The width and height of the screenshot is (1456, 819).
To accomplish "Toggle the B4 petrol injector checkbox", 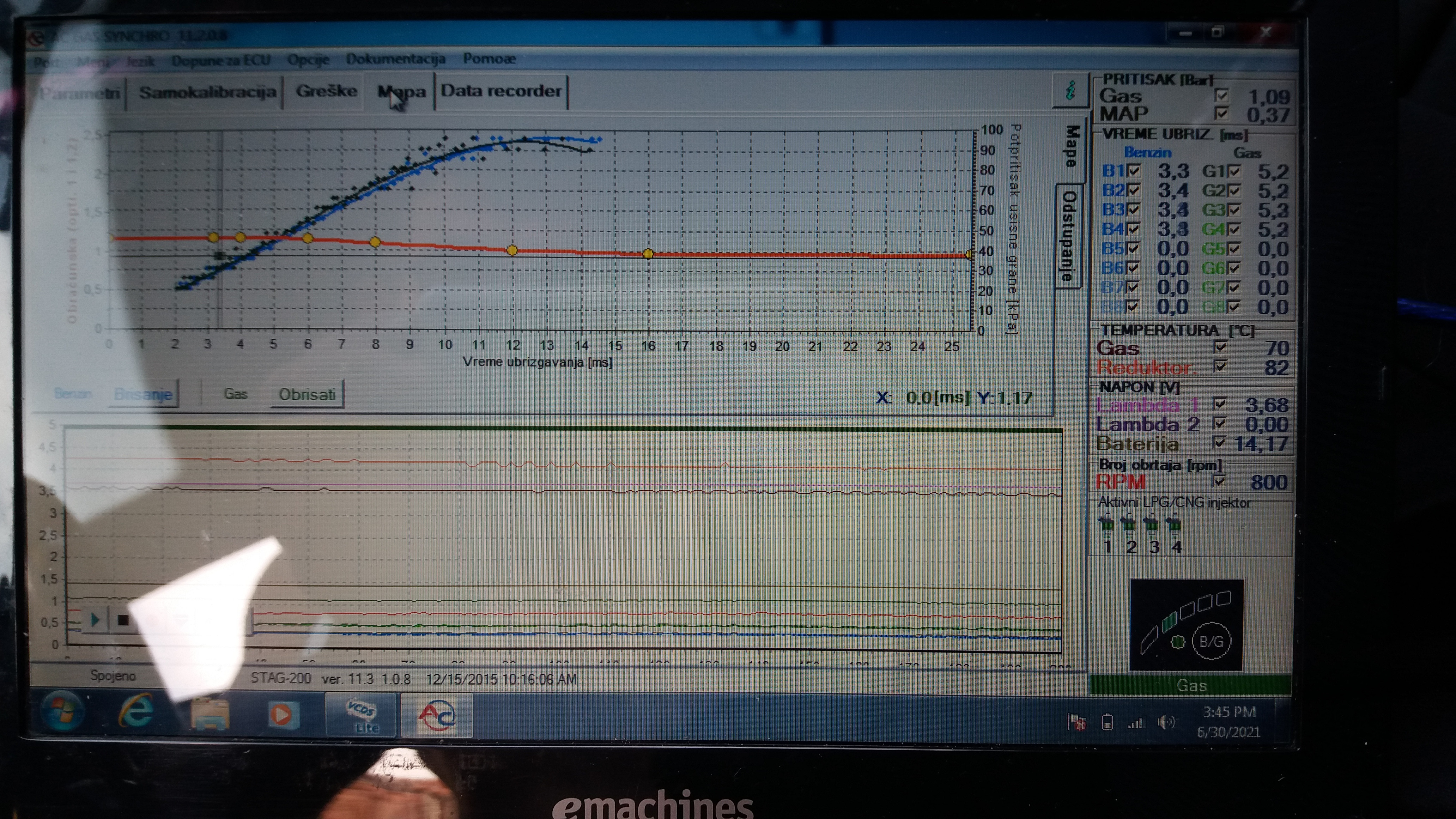I will pos(1133,229).
